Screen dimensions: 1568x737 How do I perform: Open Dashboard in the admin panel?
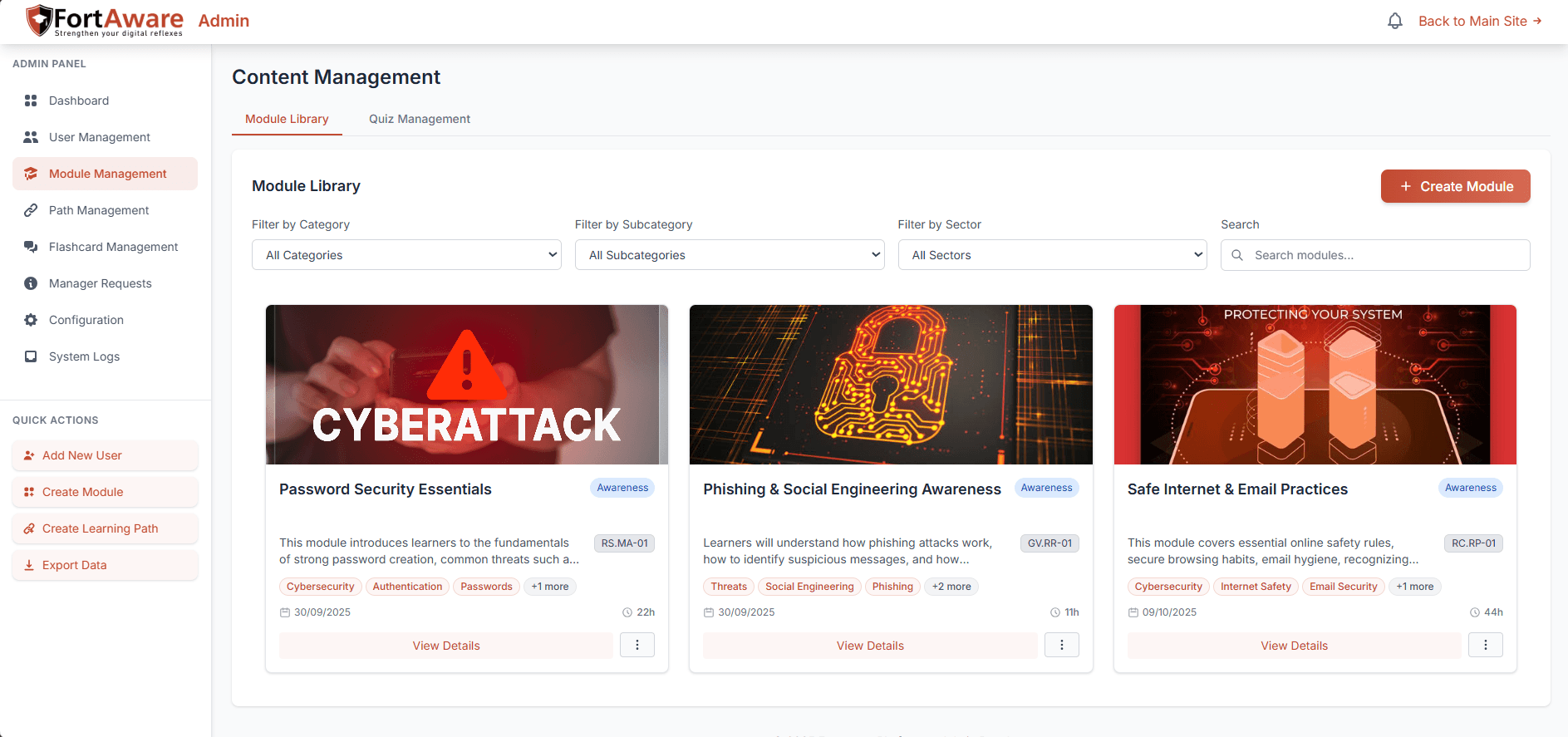tap(105, 101)
